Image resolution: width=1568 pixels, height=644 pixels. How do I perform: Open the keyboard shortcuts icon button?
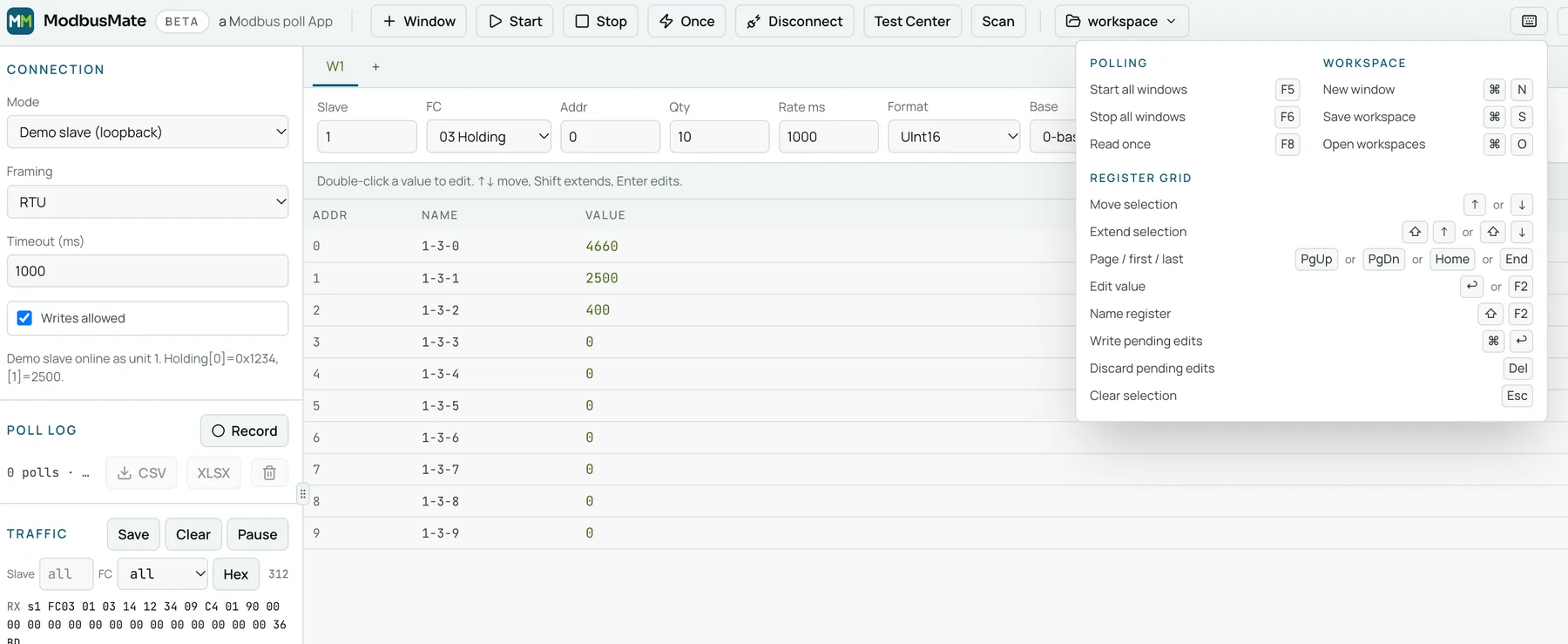click(x=1529, y=21)
